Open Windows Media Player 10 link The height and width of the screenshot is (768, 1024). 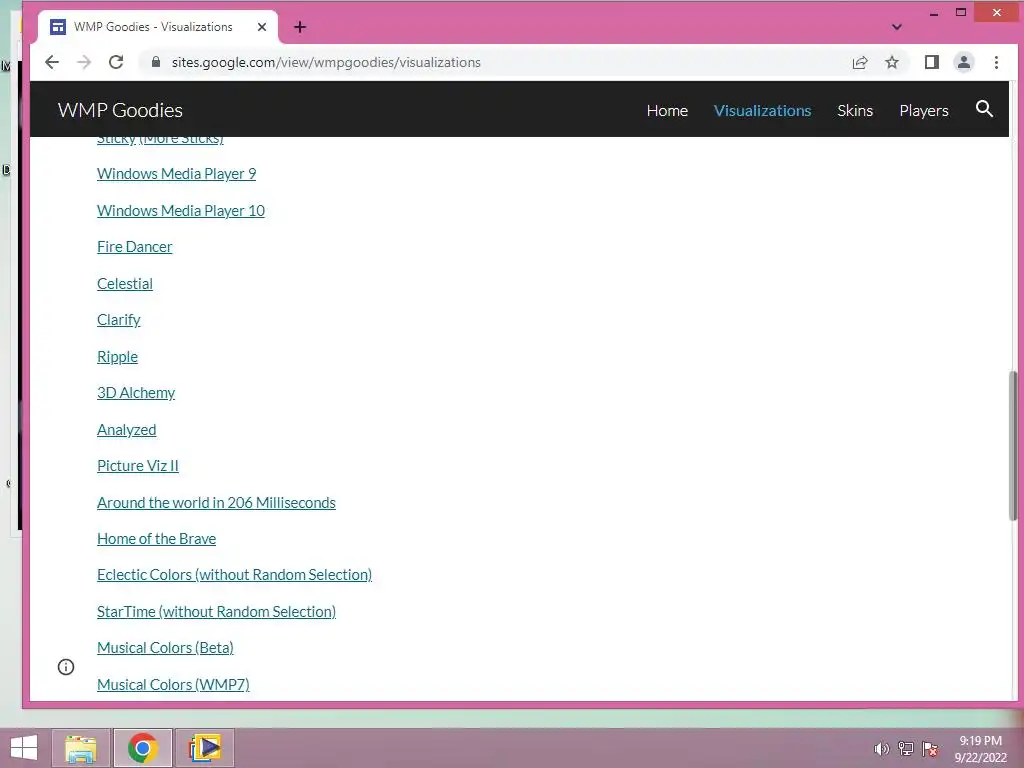pos(181,210)
